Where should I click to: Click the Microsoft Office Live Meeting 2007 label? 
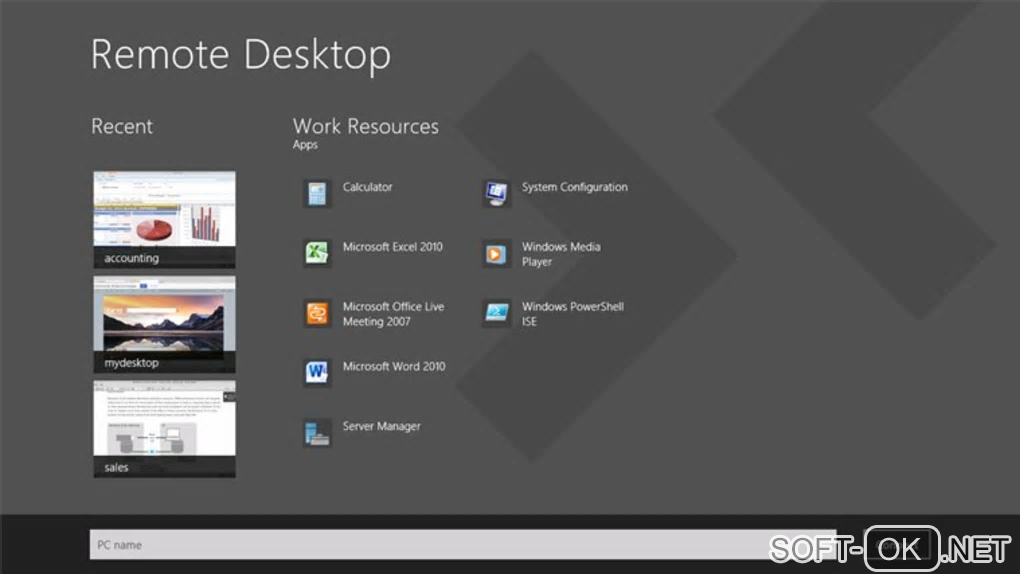coord(394,314)
